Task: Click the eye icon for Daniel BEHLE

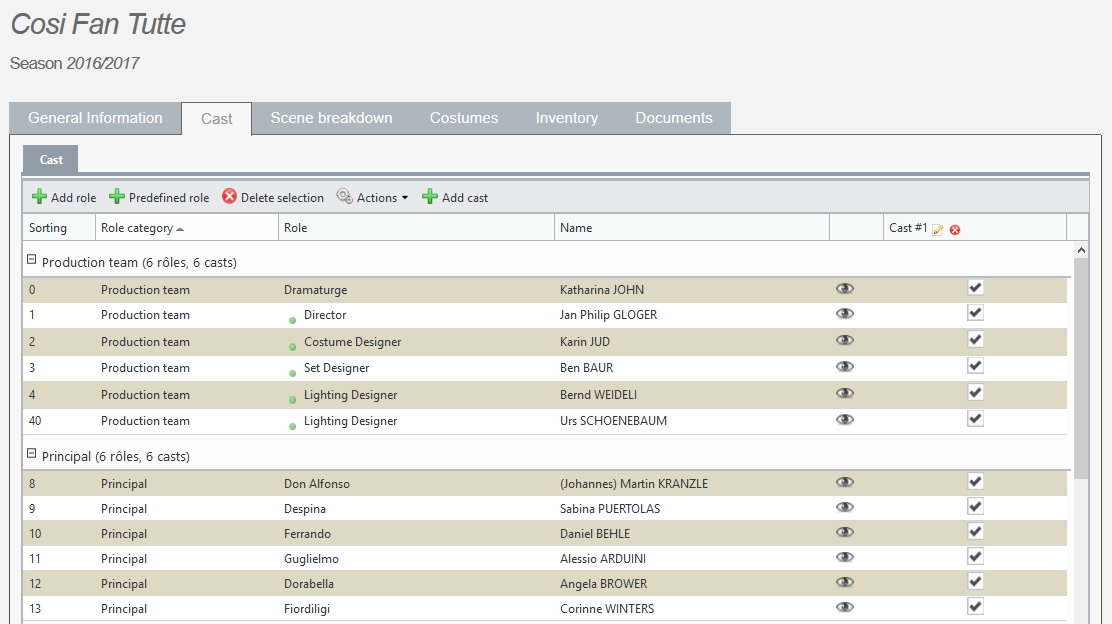Action: click(x=845, y=533)
